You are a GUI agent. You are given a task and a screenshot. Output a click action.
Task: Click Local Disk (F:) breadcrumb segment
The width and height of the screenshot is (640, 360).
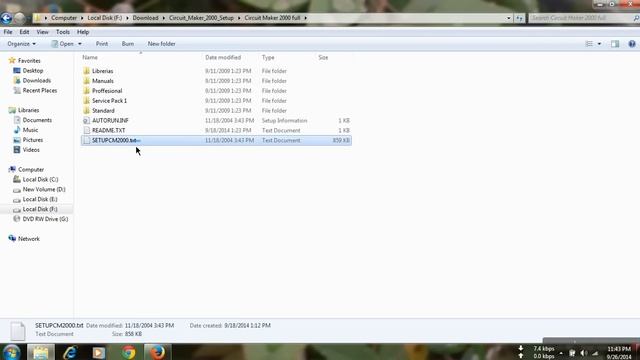pyautogui.click(x=104, y=18)
